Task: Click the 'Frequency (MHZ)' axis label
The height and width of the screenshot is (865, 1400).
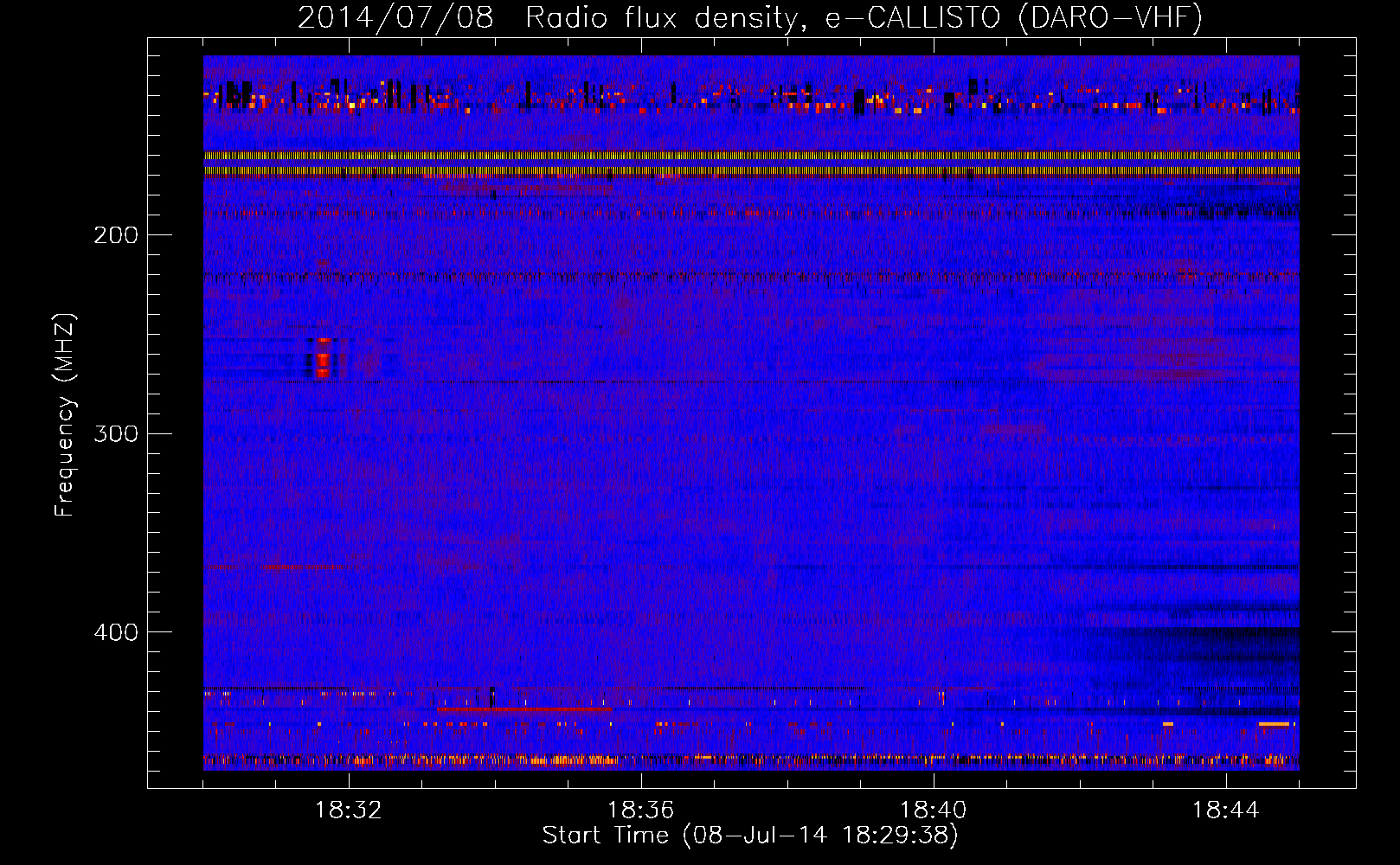Action: point(65,415)
